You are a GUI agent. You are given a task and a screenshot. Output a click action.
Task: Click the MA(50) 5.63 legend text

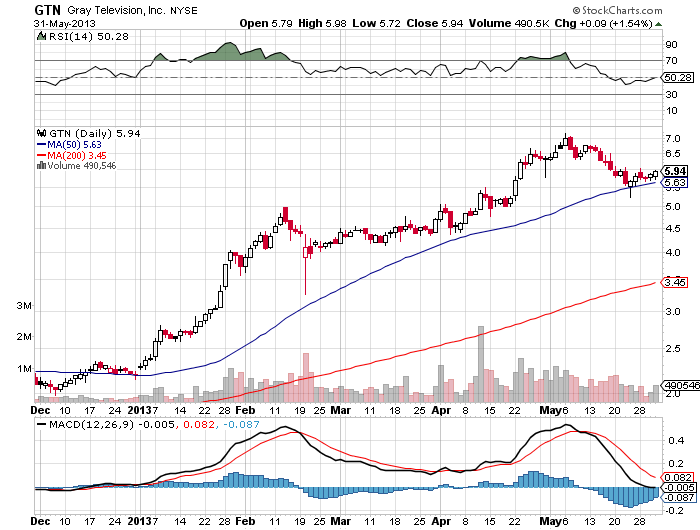pos(75,145)
